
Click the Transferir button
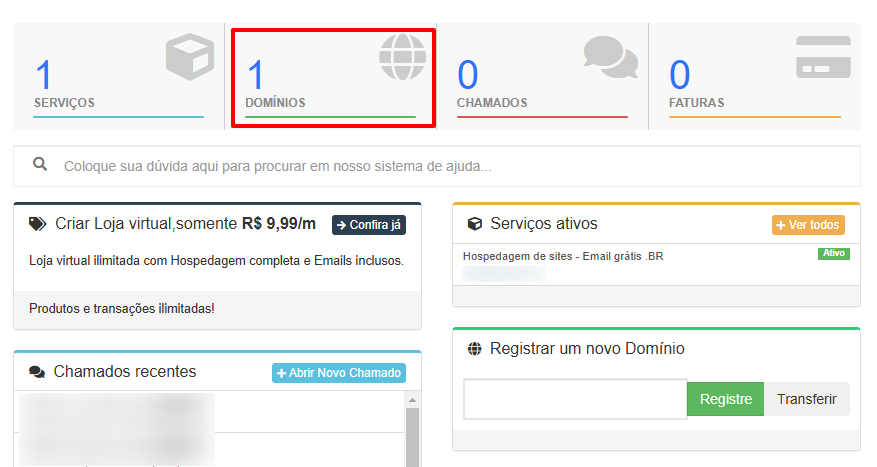click(806, 399)
